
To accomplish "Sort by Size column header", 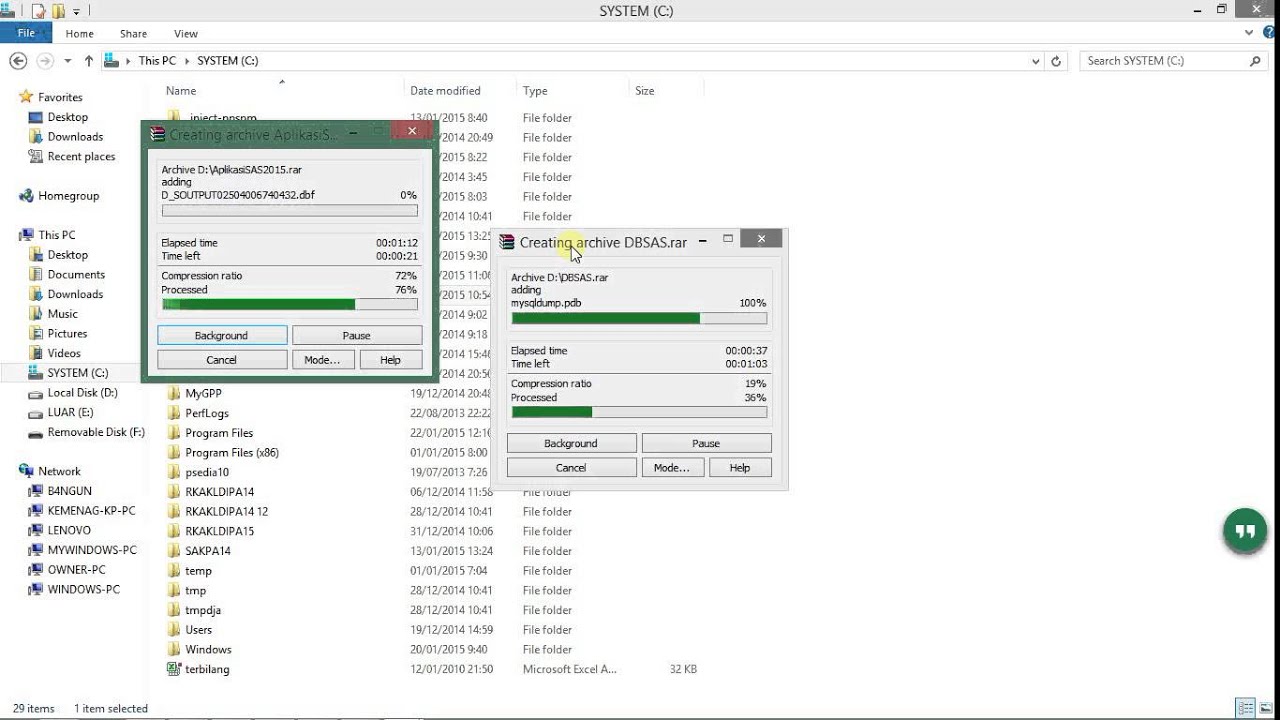I will point(645,91).
